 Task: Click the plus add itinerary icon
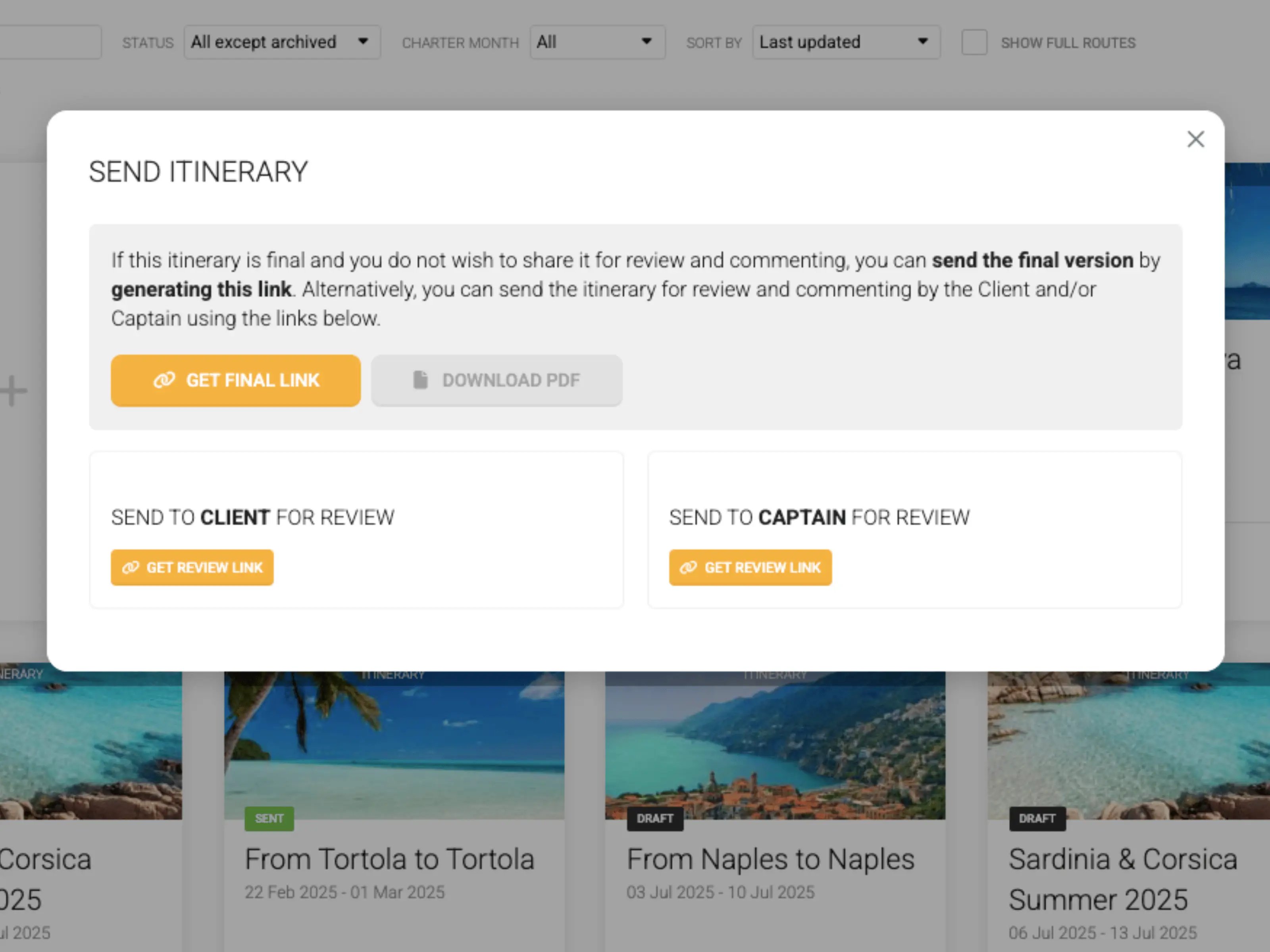pyautogui.click(x=14, y=392)
